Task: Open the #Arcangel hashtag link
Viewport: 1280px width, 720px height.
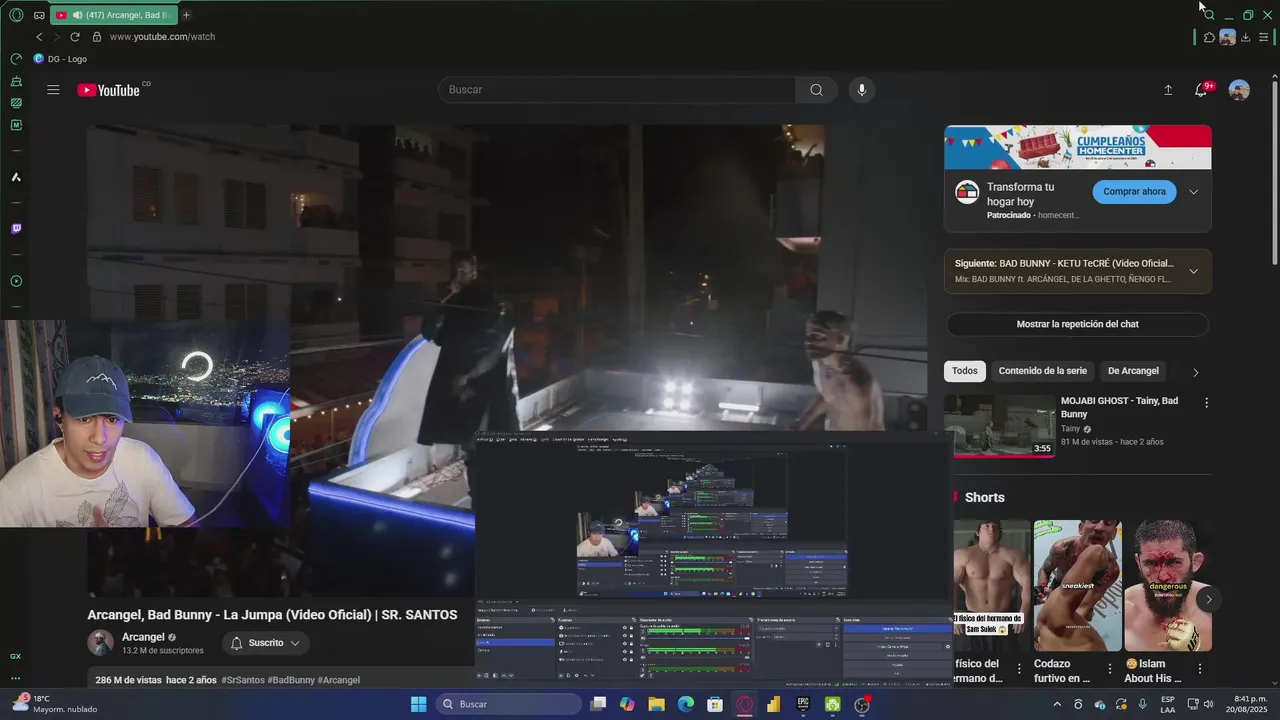Action: pos(338,680)
